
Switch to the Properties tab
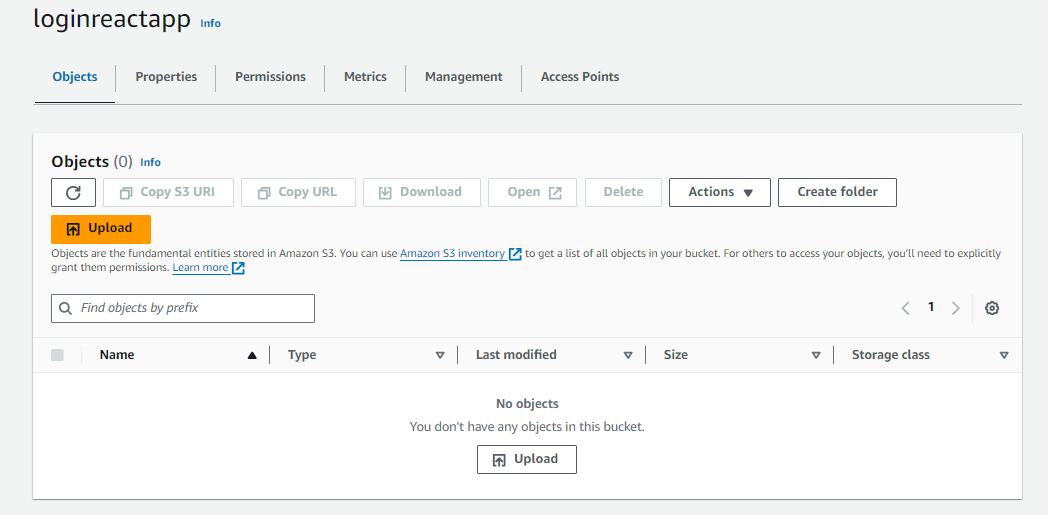(x=166, y=77)
